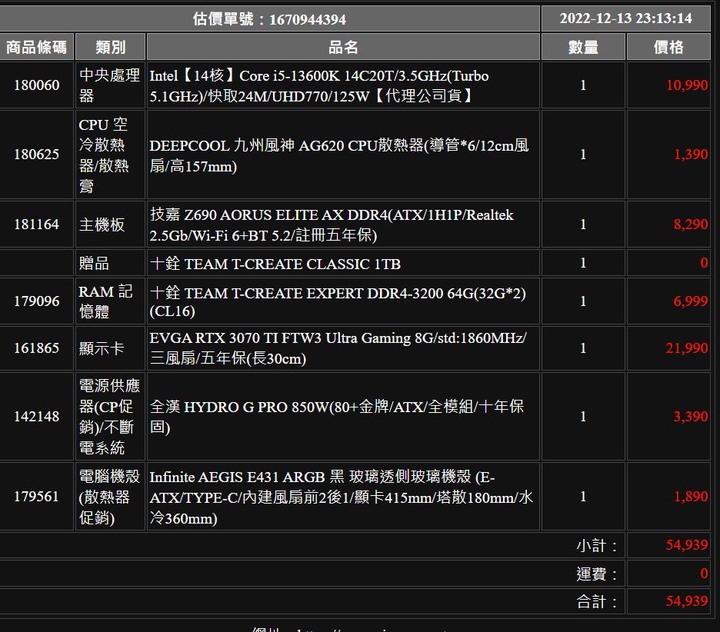Click the timestamp 2022-12-13 23:13:14
This screenshot has width=720, height=632.
(x=626, y=18)
